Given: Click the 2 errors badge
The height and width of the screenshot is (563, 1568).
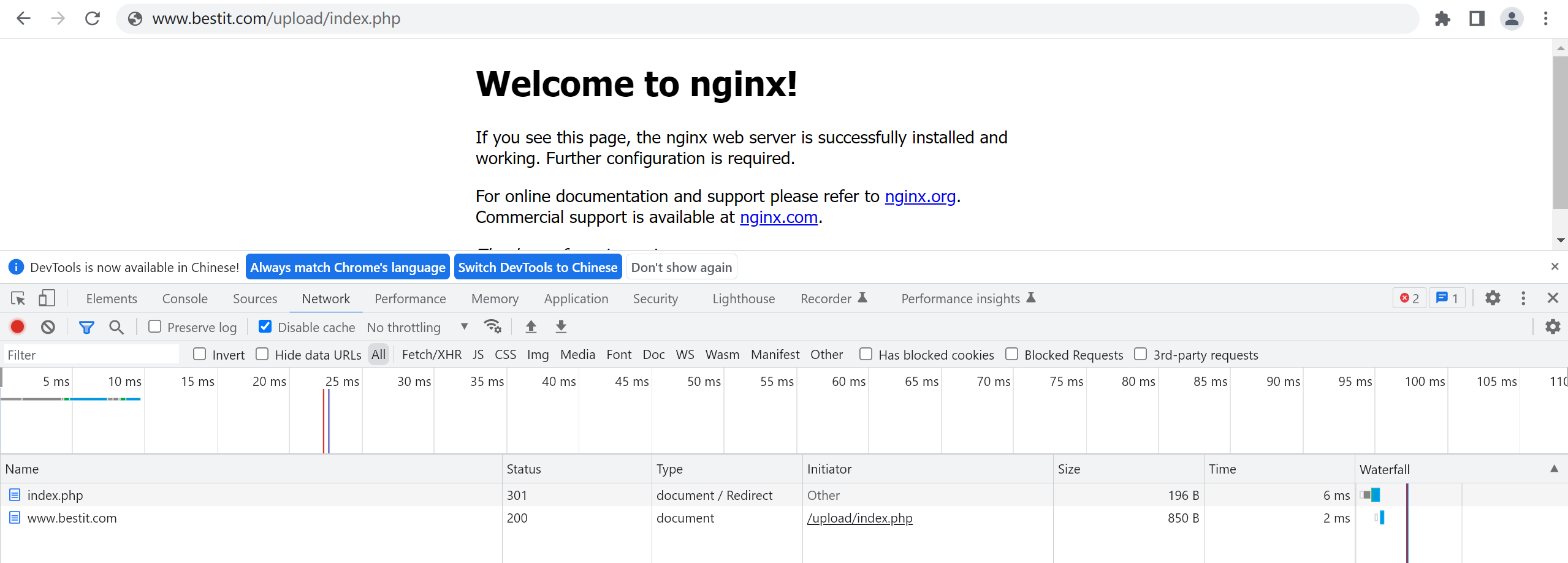Looking at the screenshot, I should pos(1409,298).
